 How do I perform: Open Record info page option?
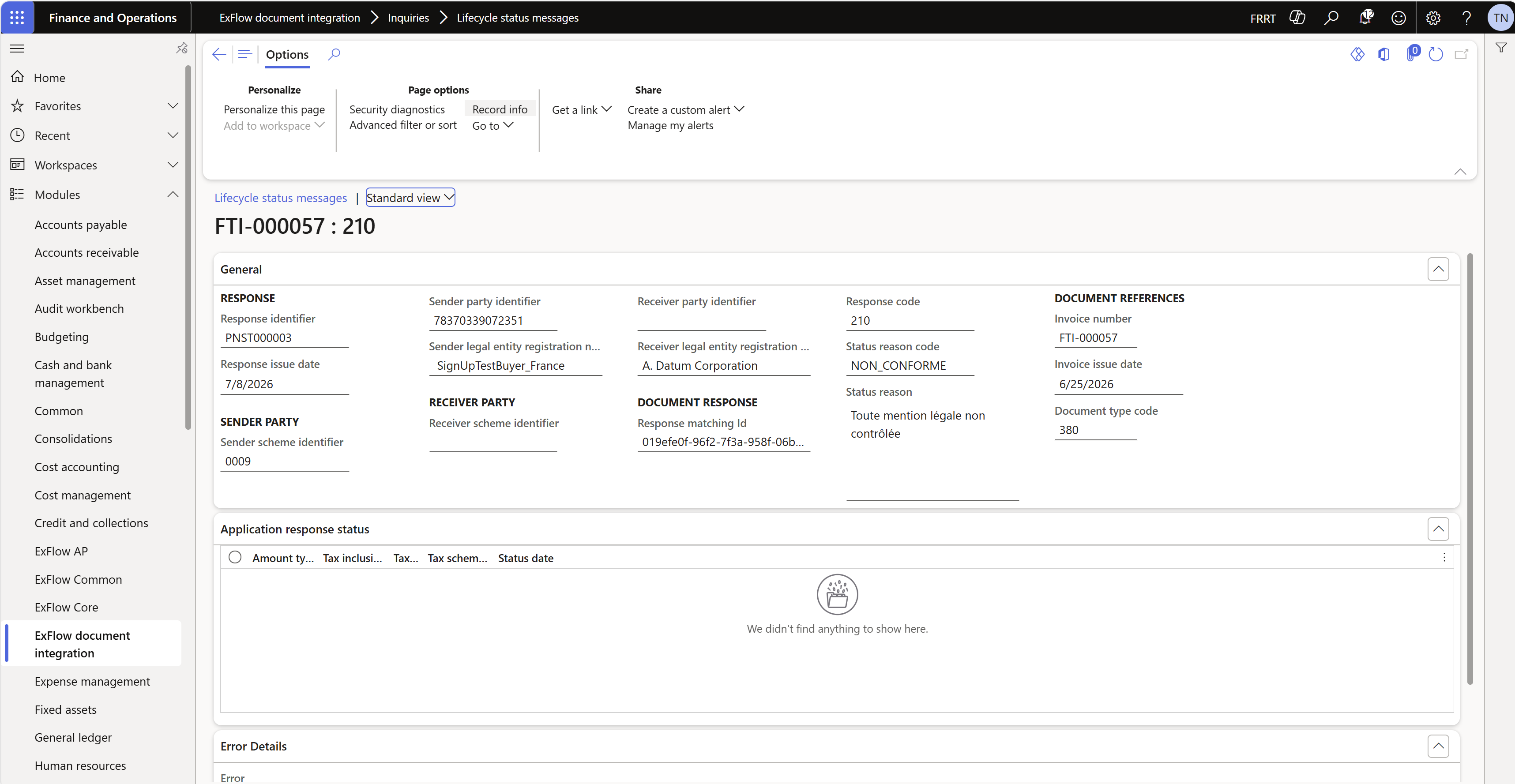pyautogui.click(x=500, y=109)
